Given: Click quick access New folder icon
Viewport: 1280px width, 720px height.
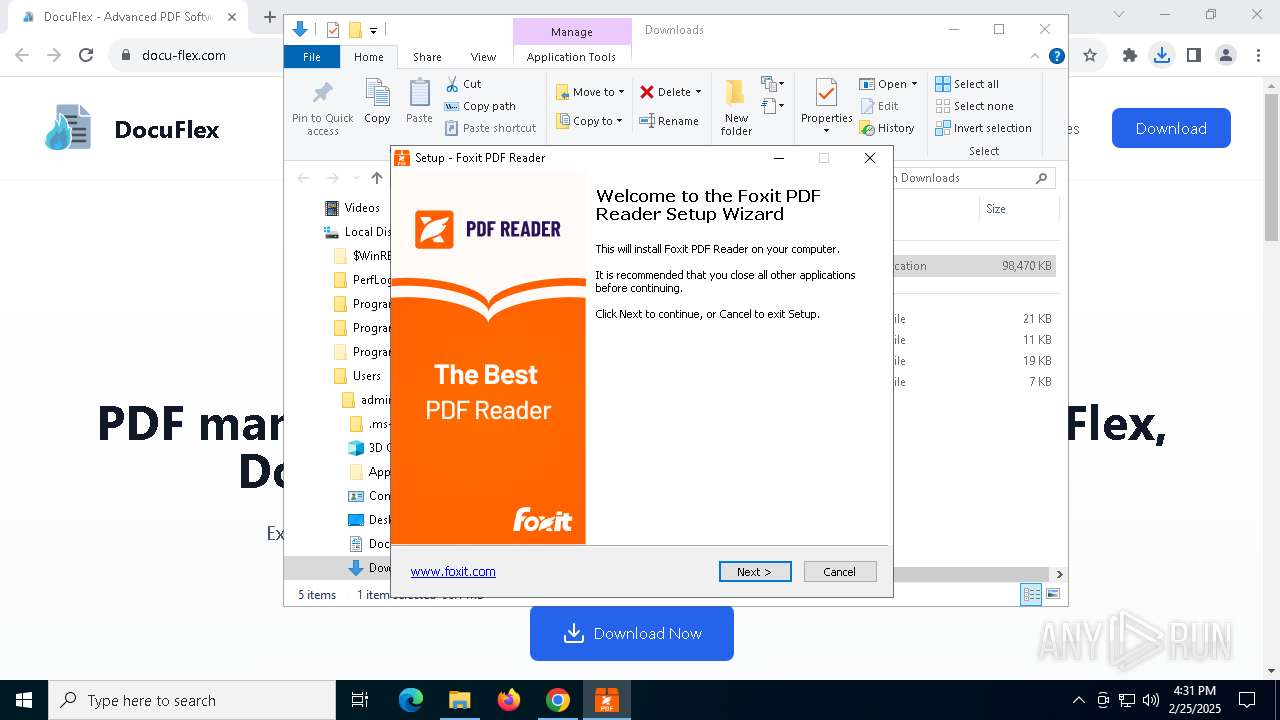Looking at the screenshot, I should pos(354,30).
